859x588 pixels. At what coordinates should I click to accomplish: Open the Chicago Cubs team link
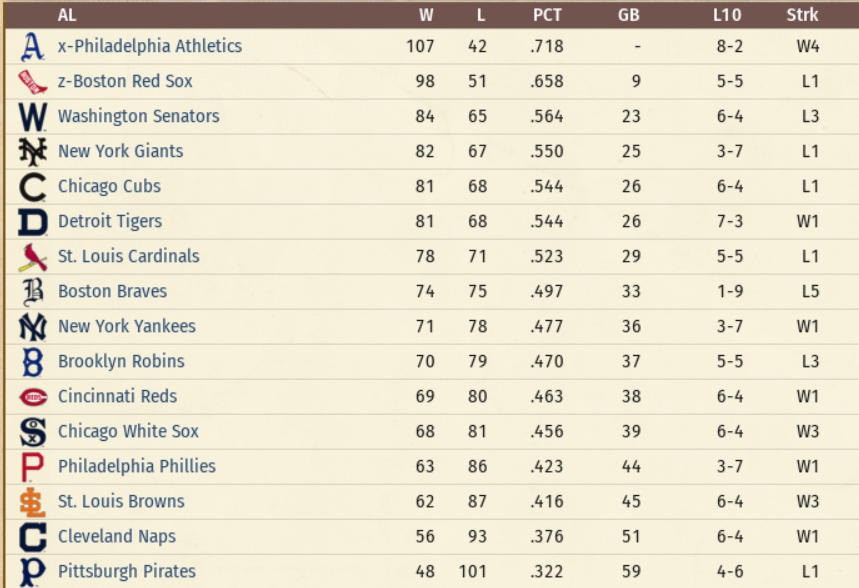pyautogui.click(x=109, y=186)
